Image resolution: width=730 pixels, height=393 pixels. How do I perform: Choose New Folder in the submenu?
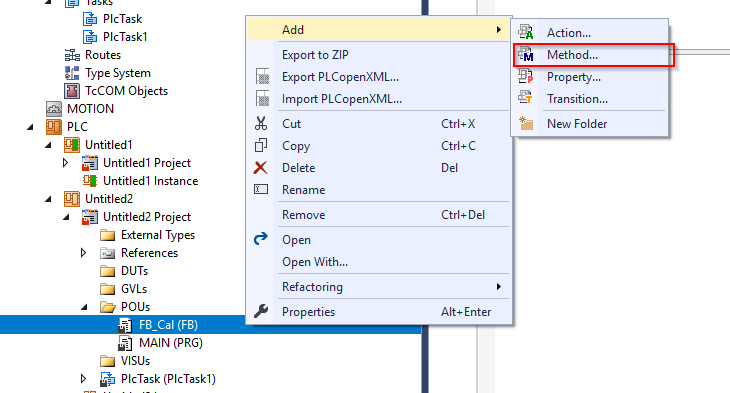click(591, 124)
